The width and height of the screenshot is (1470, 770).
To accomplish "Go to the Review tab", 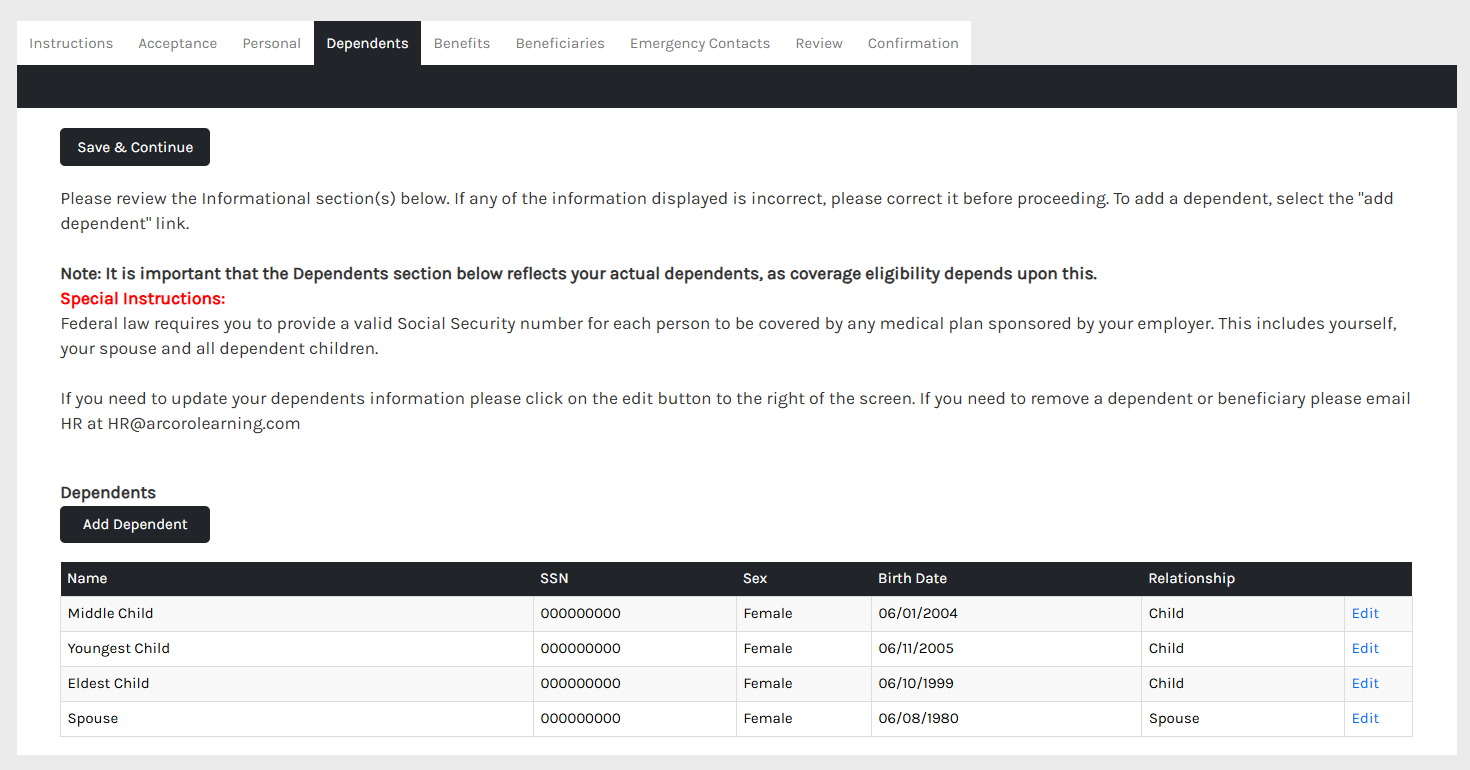I will (819, 43).
